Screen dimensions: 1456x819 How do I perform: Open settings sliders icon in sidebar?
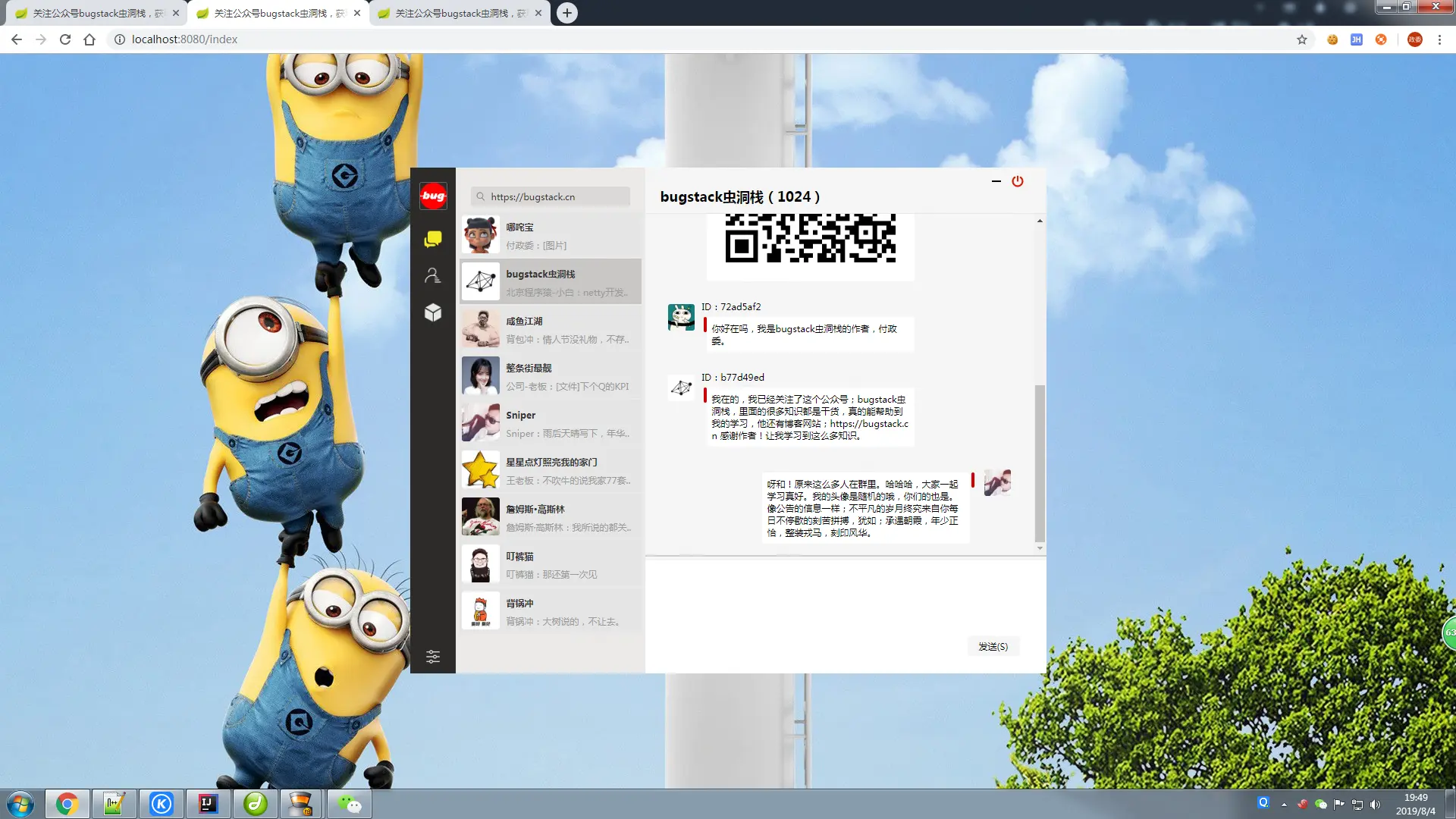[x=433, y=657]
